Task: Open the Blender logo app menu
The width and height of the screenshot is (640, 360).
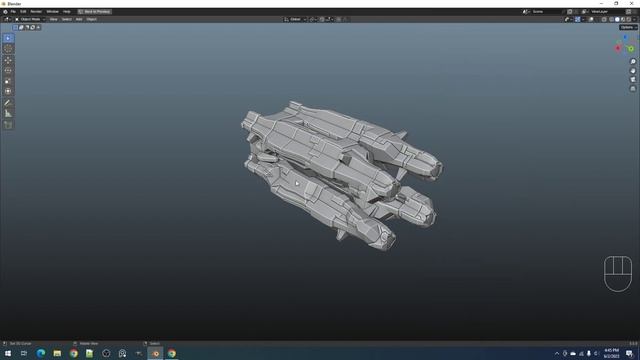Action: tap(5, 12)
